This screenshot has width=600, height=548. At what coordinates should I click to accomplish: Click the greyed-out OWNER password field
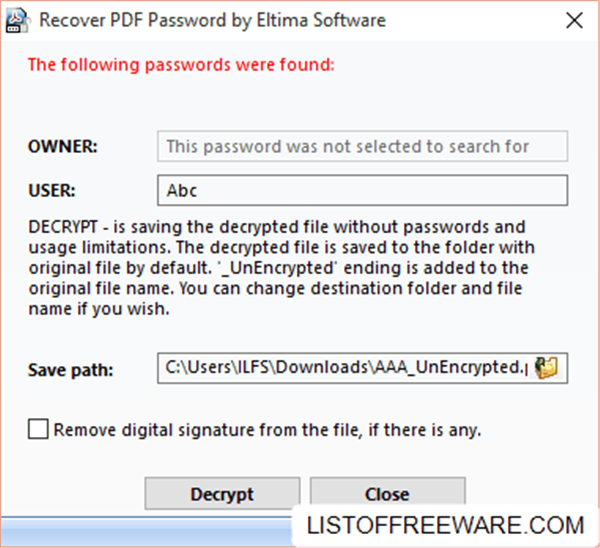coord(362,146)
